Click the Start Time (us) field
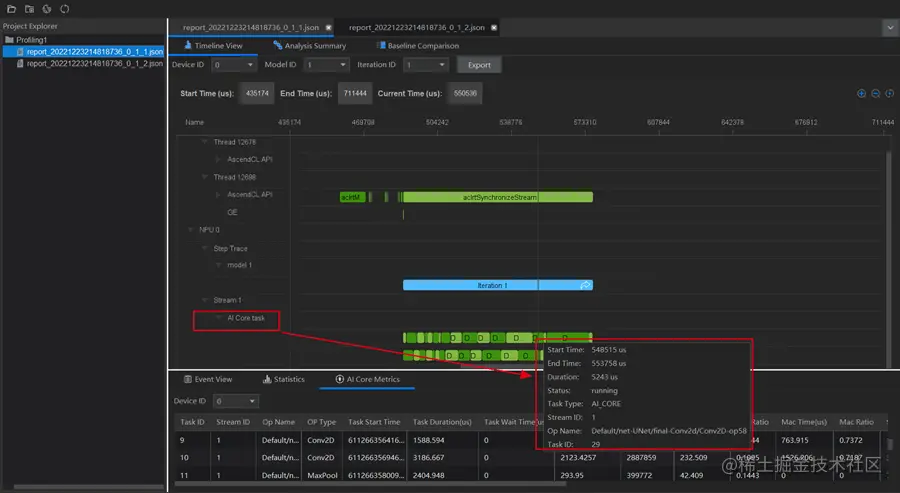Image resolution: width=900 pixels, height=493 pixels. (257, 94)
